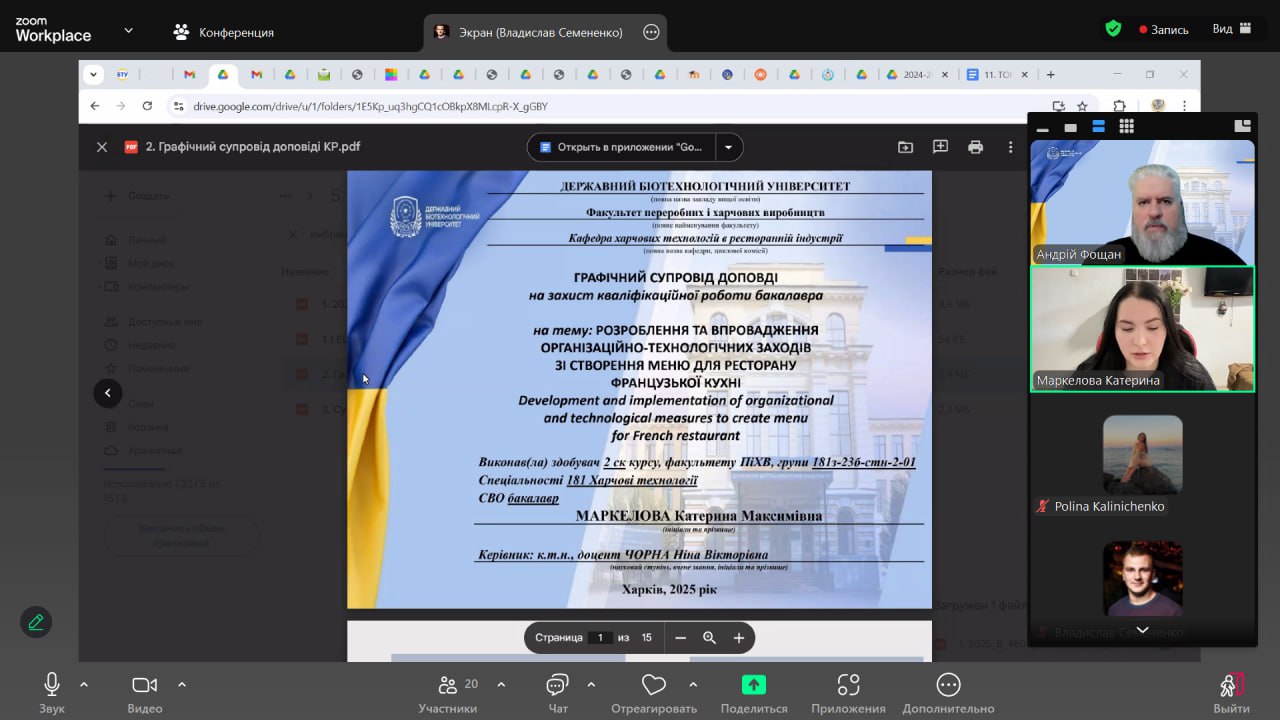1280x720 pixels.
Task: Click the browser back arrow
Action: coord(95,106)
